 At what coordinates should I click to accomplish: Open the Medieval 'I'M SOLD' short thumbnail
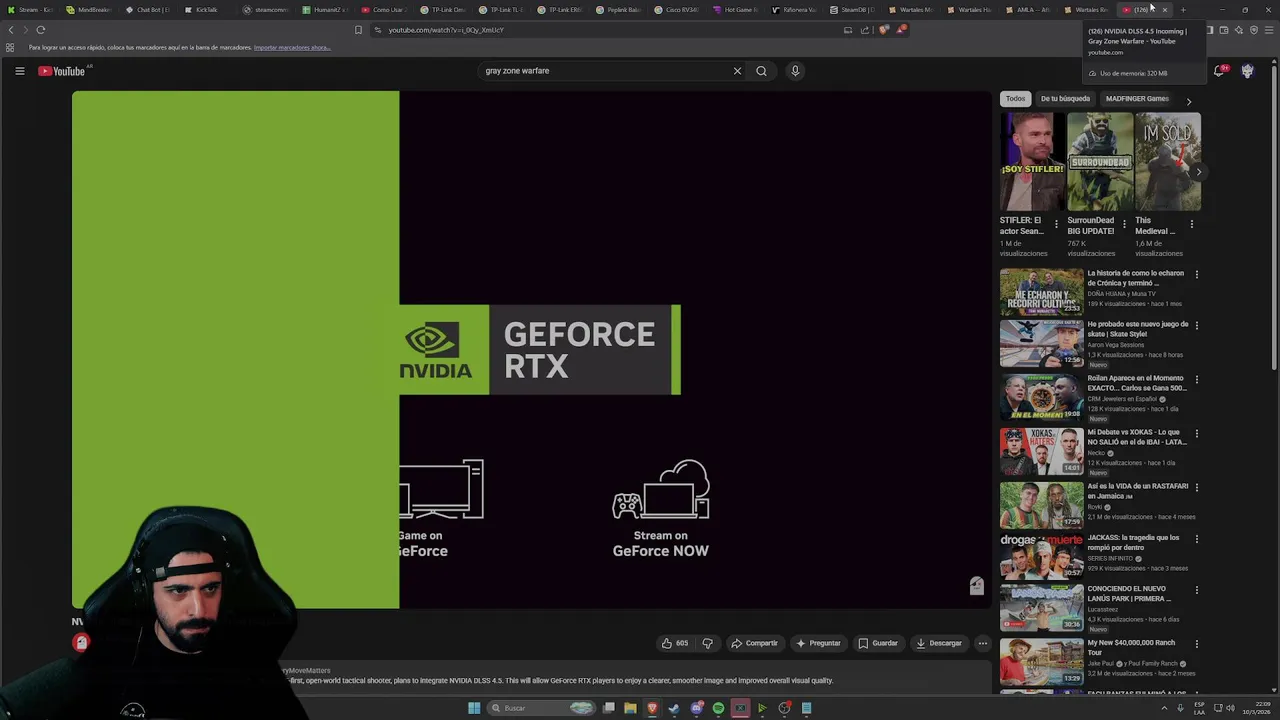(x=1168, y=161)
